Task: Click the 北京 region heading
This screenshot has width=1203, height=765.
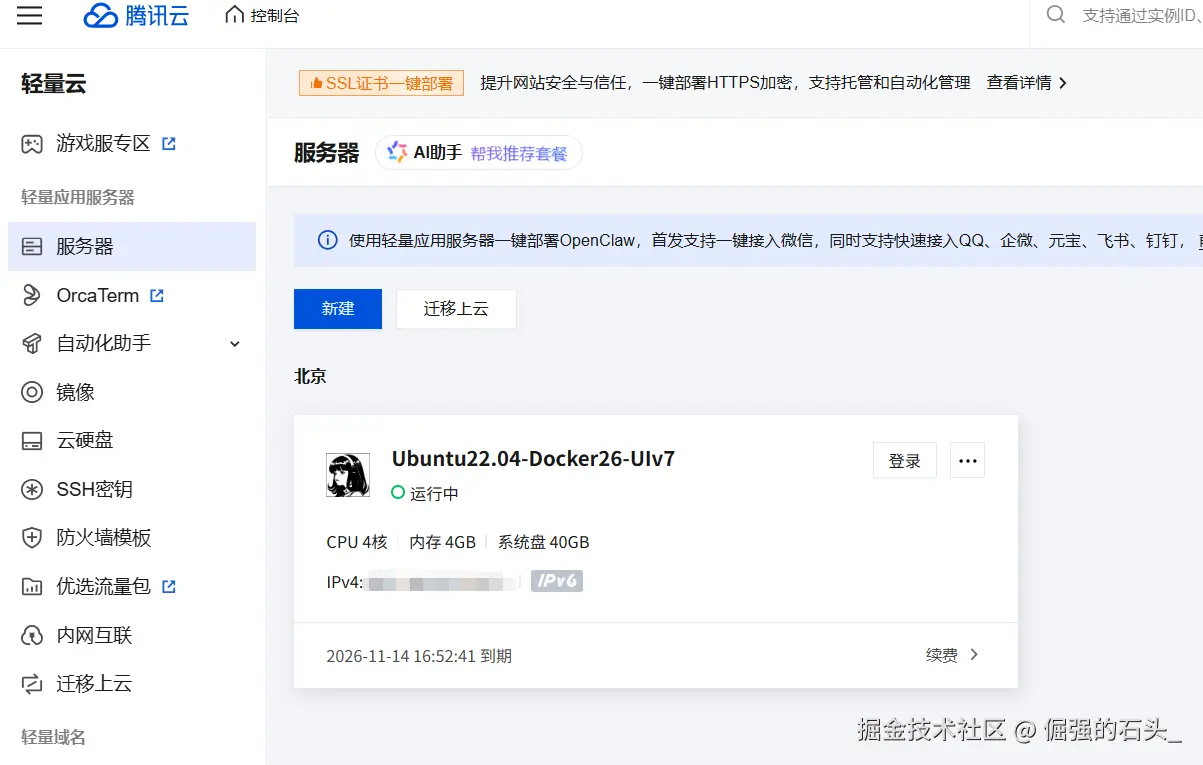Action: click(310, 377)
